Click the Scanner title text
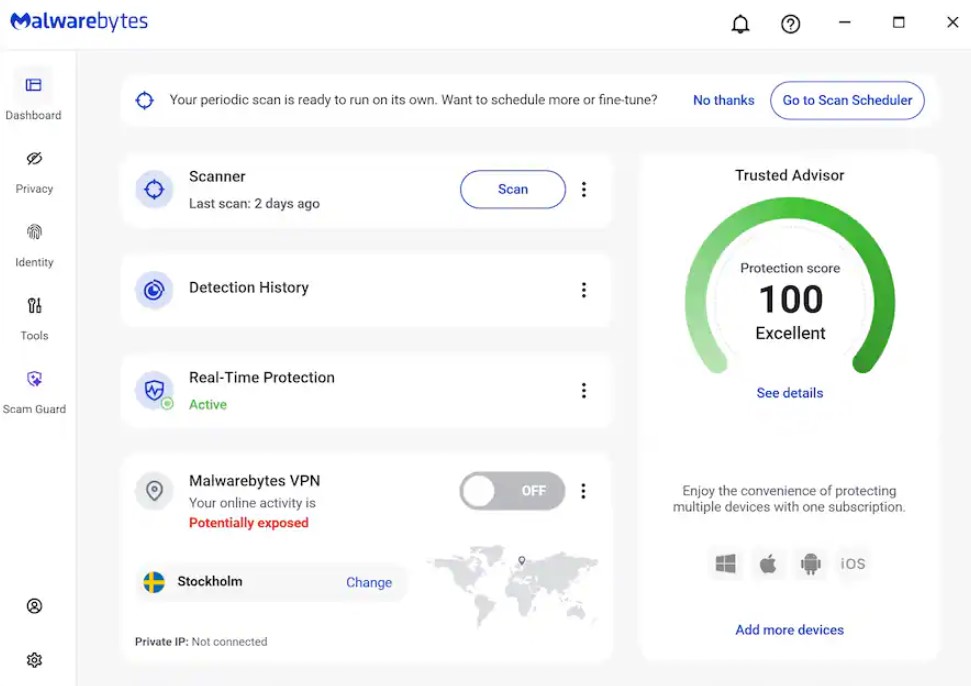Viewport: 971px width, 686px height. tap(217, 177)
